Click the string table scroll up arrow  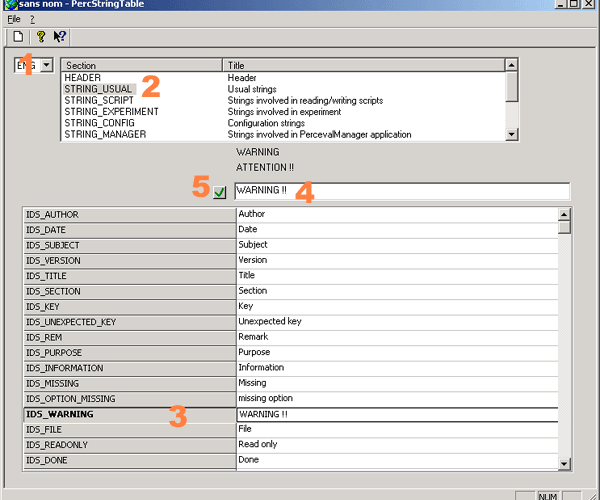coord(564,214)
